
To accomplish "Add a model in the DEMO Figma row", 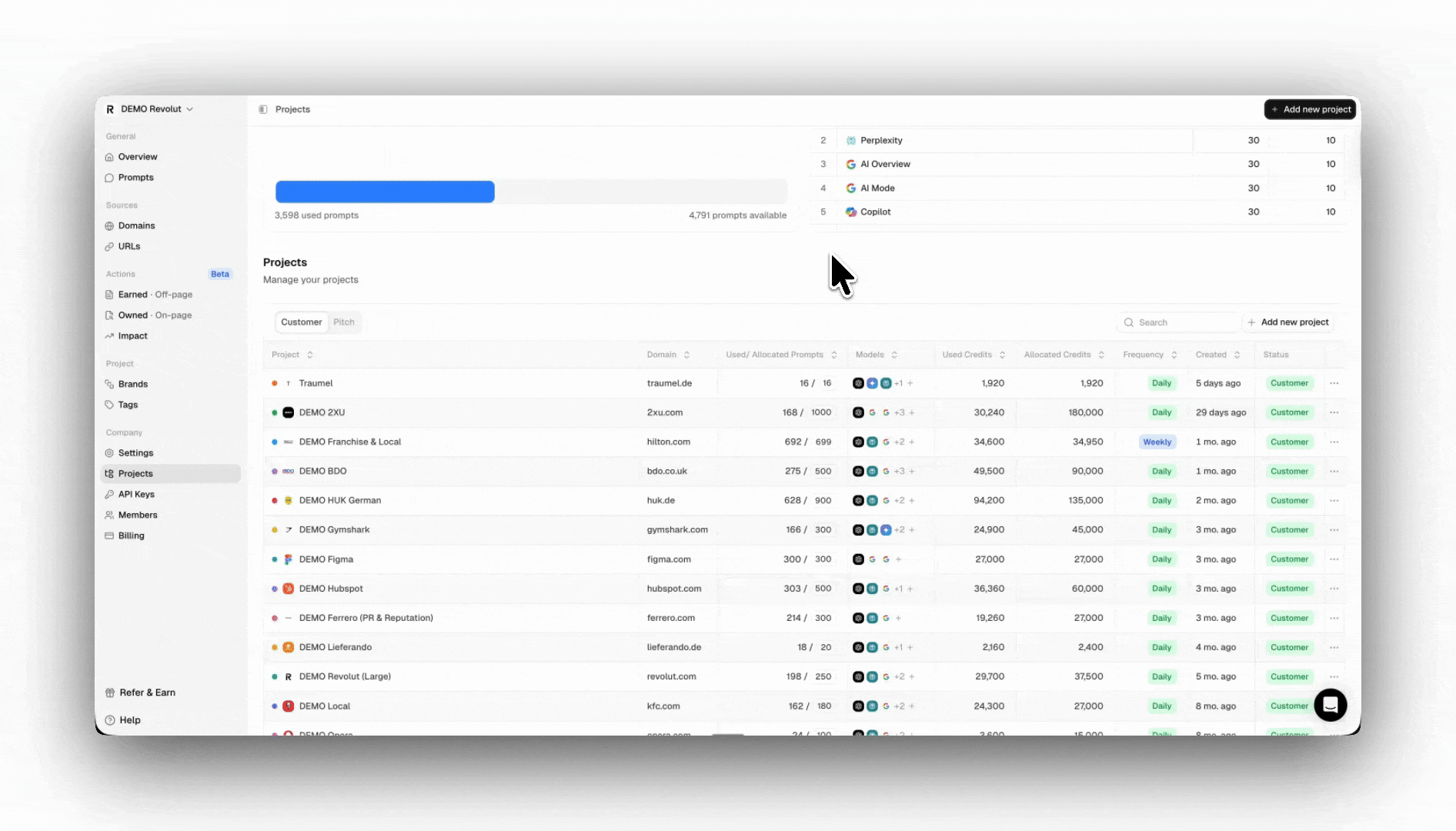I will (x=898, y=559).
